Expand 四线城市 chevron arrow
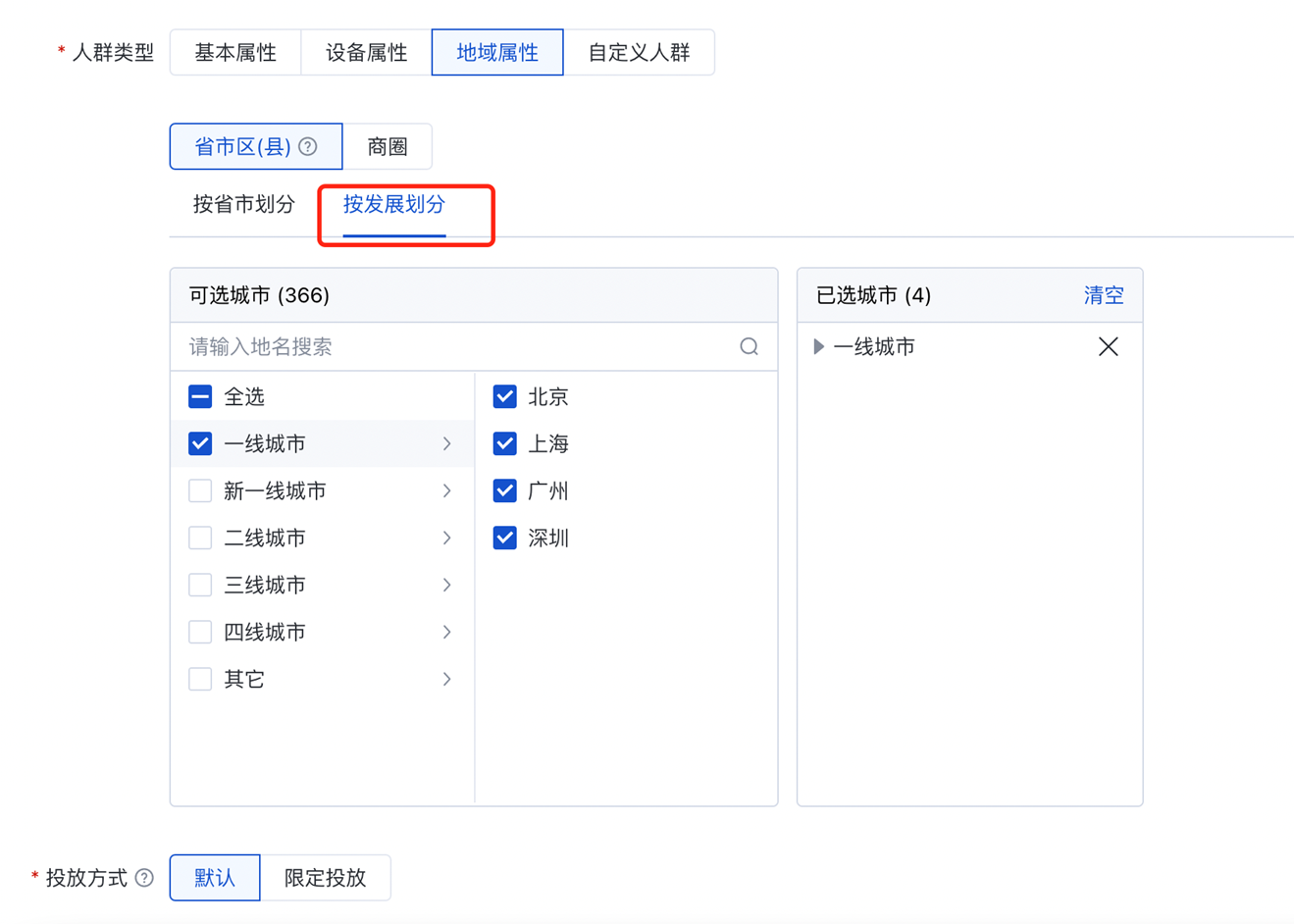Viewport: 1294px width, 924px height. pyautogui.click(x=446, y=632)
